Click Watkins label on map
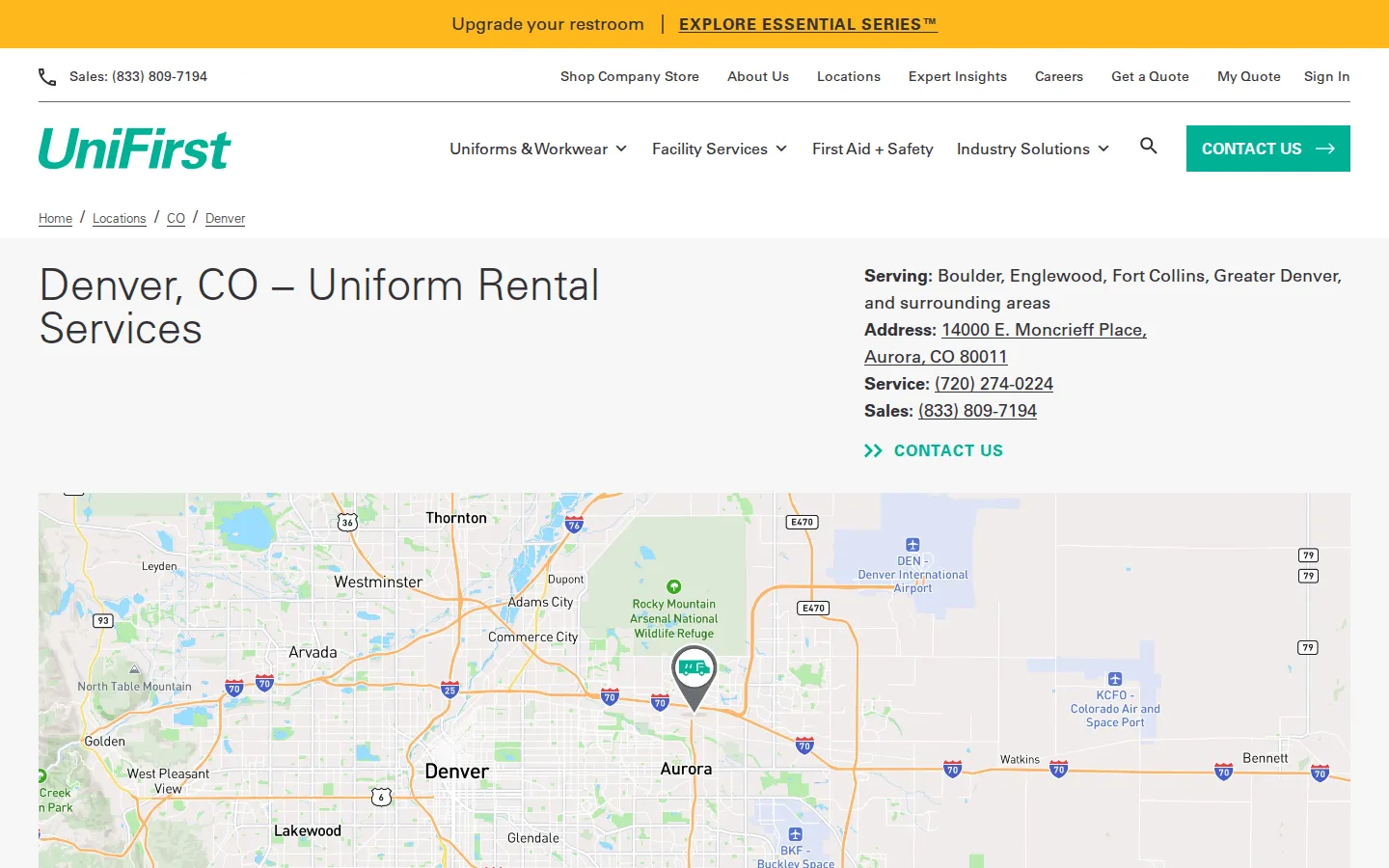Image resolution: width=1389 pixels, height=868 pixels. pos(1020,760)
